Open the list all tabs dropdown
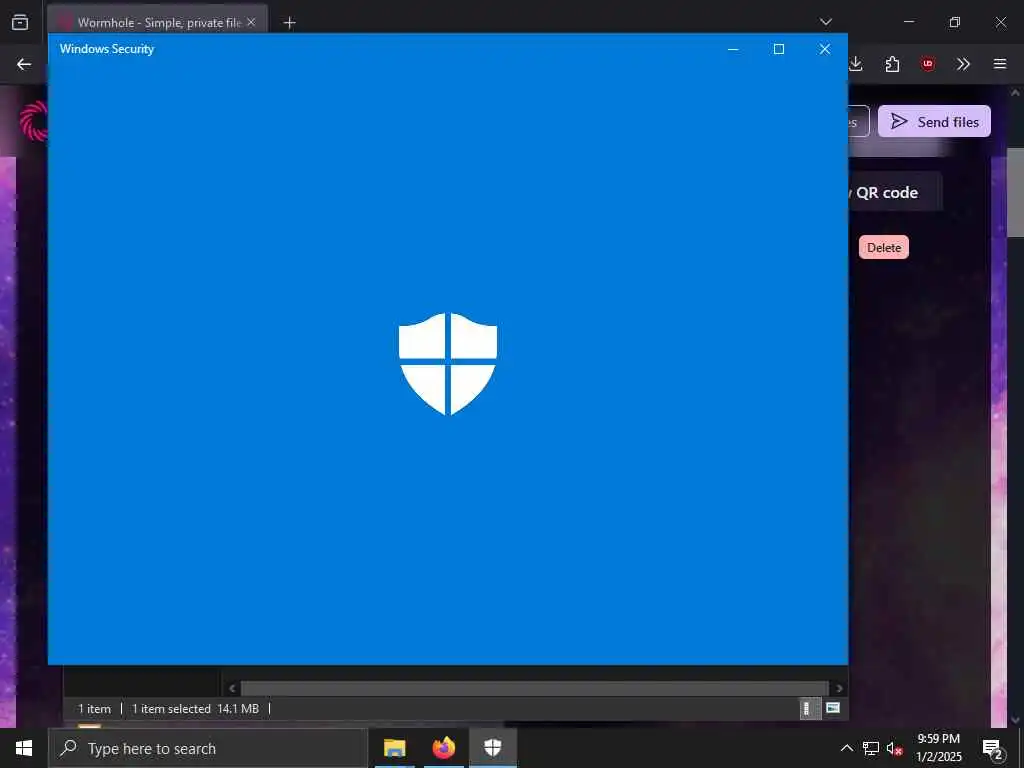This screenshot has height=768, width=1024. click(x=825, y=22)
